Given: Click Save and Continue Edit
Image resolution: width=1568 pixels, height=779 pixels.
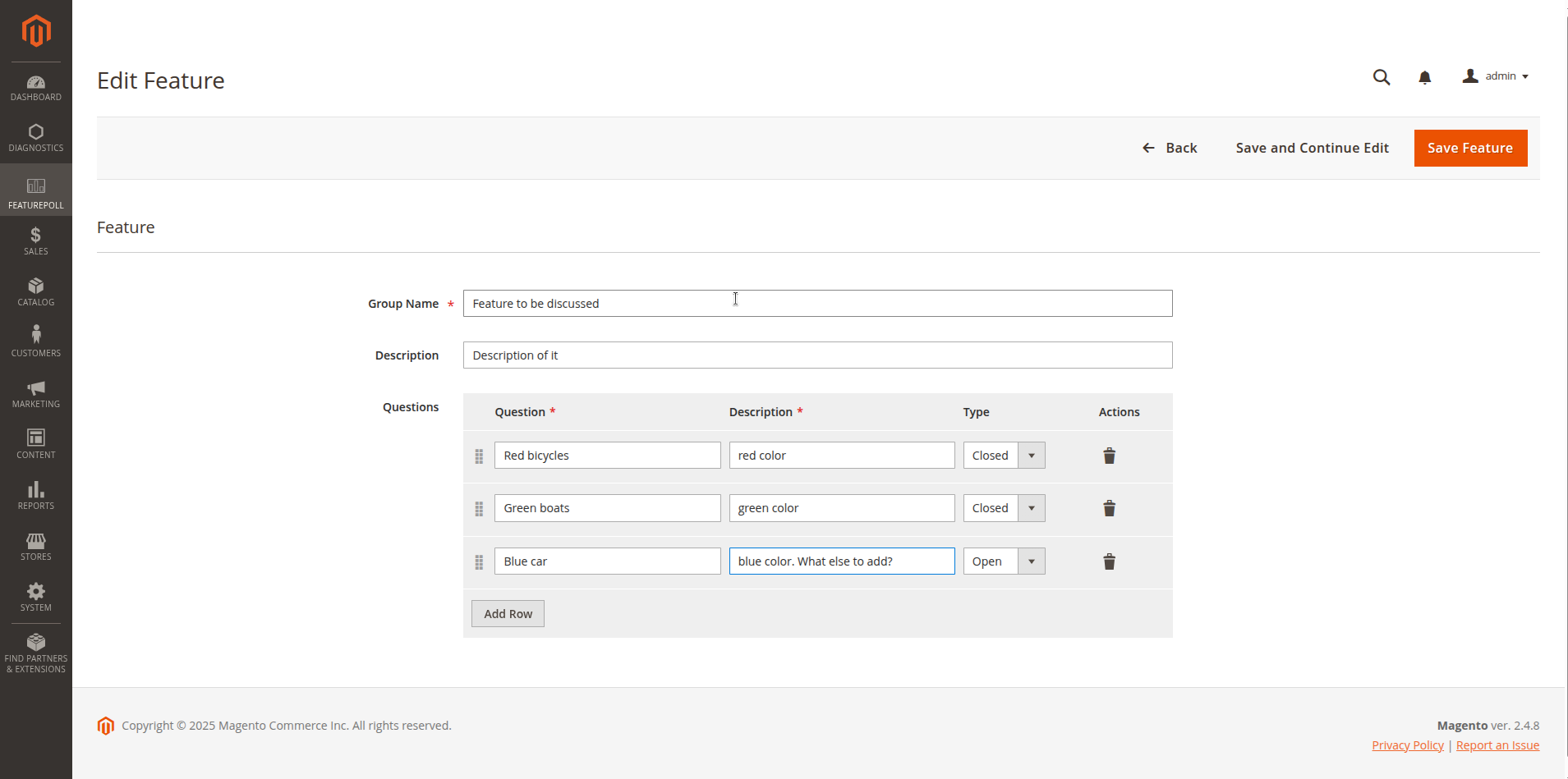Looking at the screenshot, I should [1312, 148].
